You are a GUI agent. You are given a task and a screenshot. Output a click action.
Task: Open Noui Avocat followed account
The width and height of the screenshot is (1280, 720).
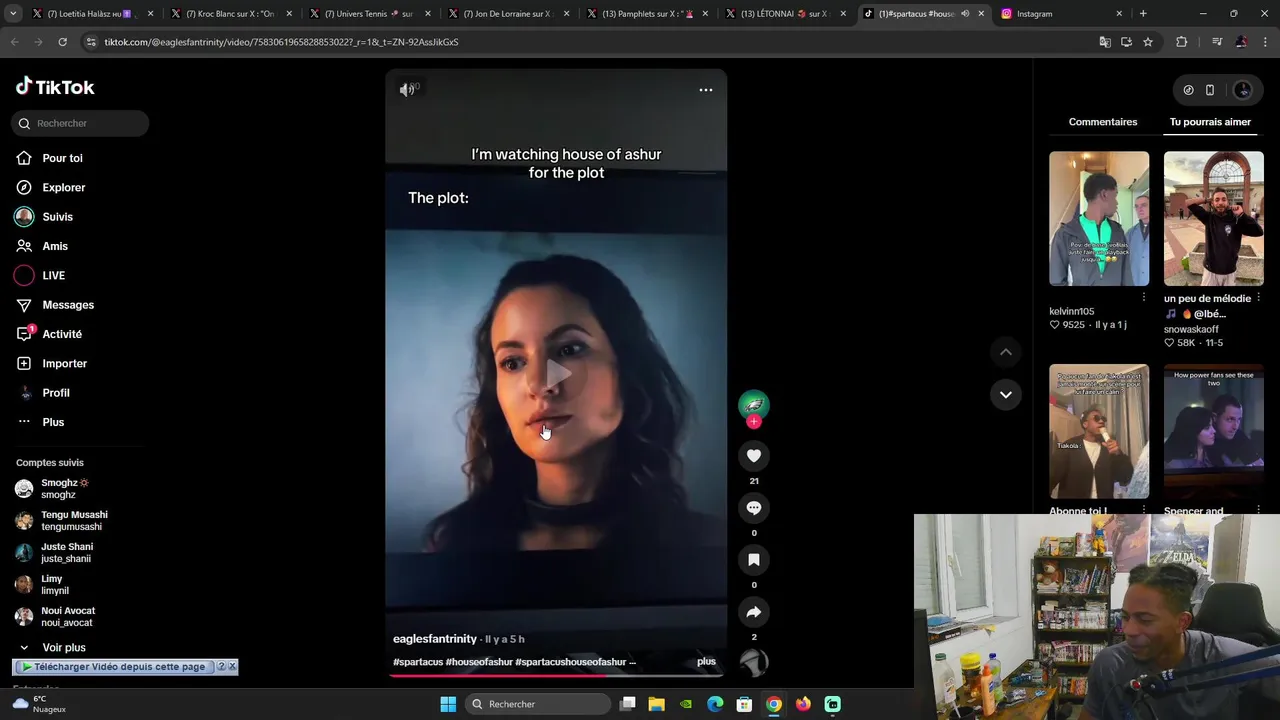68,617
